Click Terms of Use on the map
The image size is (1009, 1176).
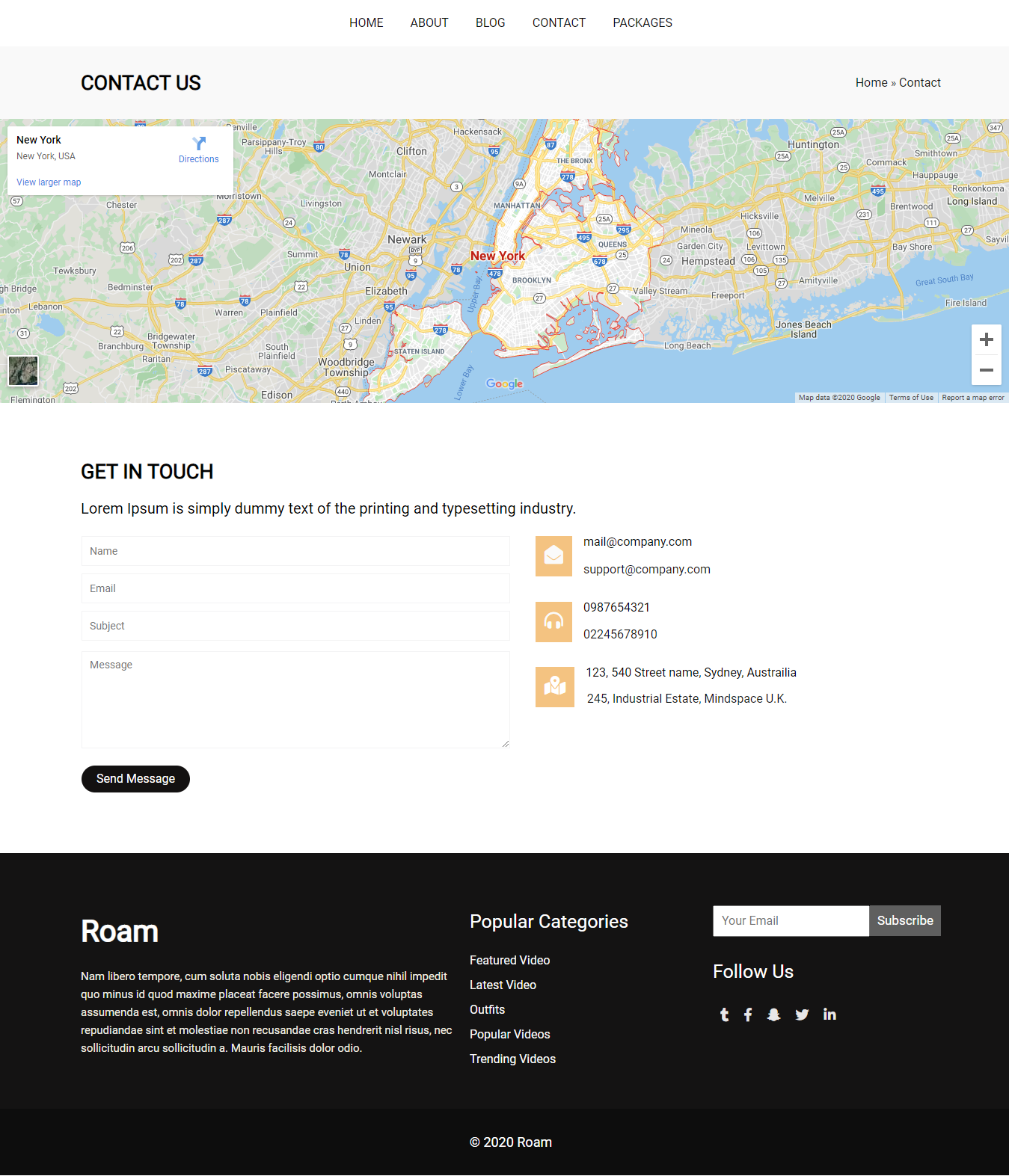(x=911, y=398)
